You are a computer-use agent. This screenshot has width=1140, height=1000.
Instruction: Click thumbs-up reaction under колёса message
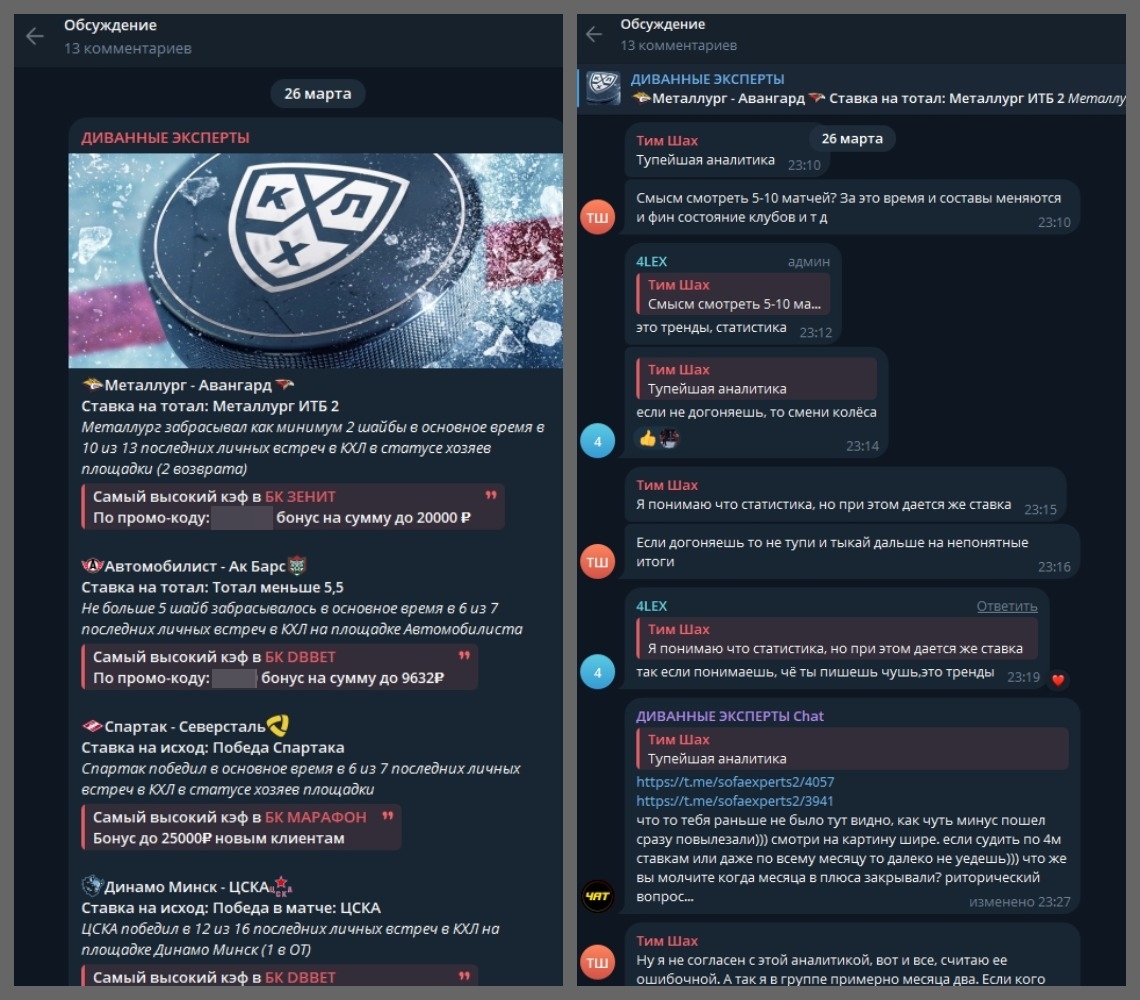tap(647, 438)
